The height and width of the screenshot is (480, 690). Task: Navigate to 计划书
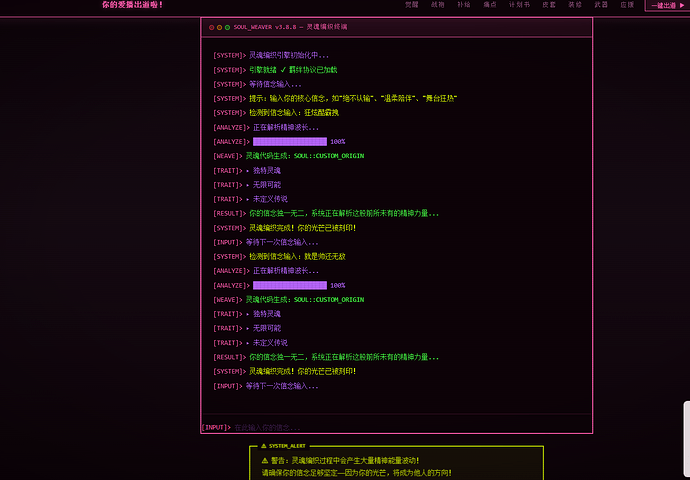[x=519, y=5]
